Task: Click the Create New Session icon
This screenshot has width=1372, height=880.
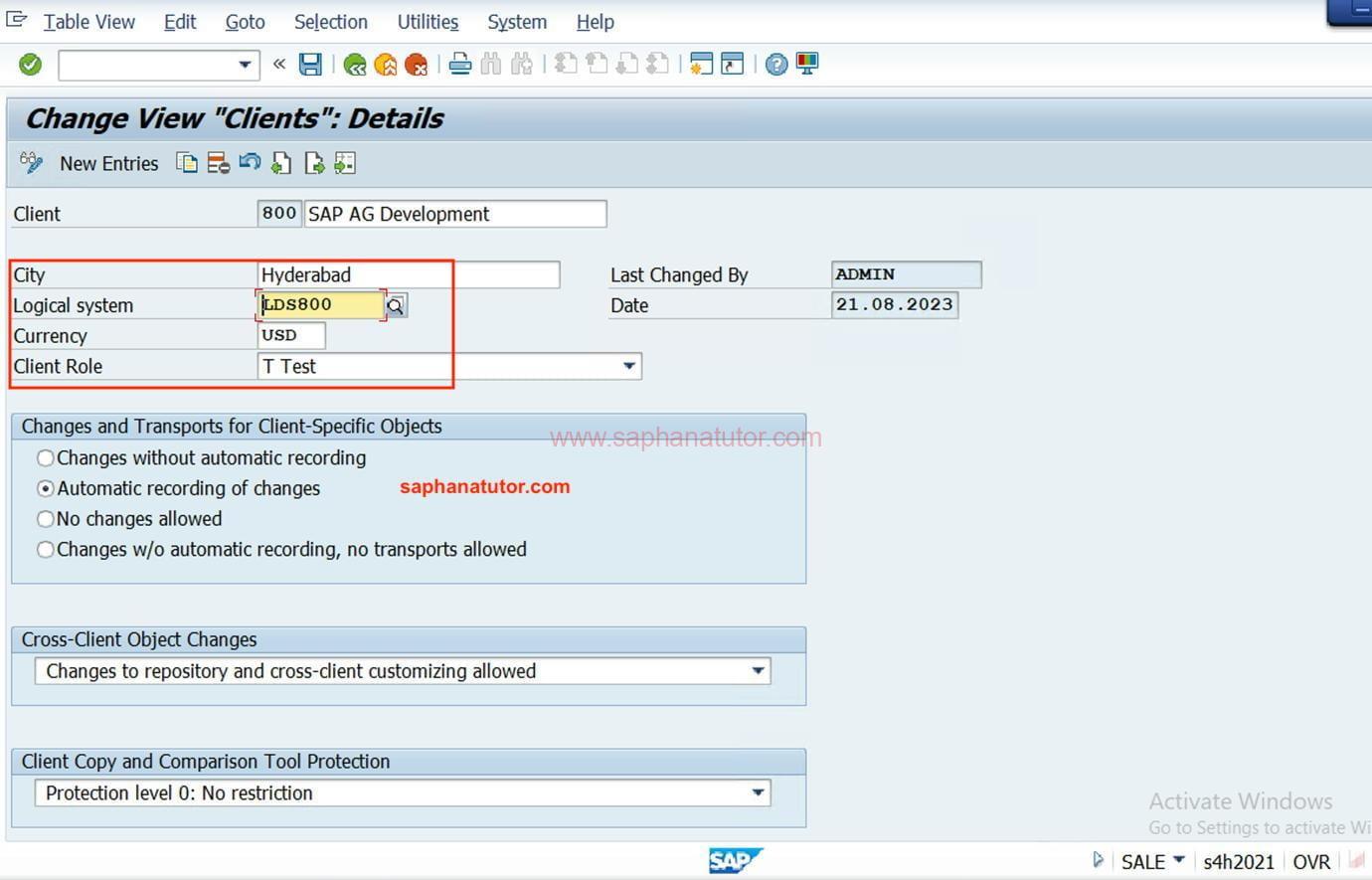Action: (701, 65)
